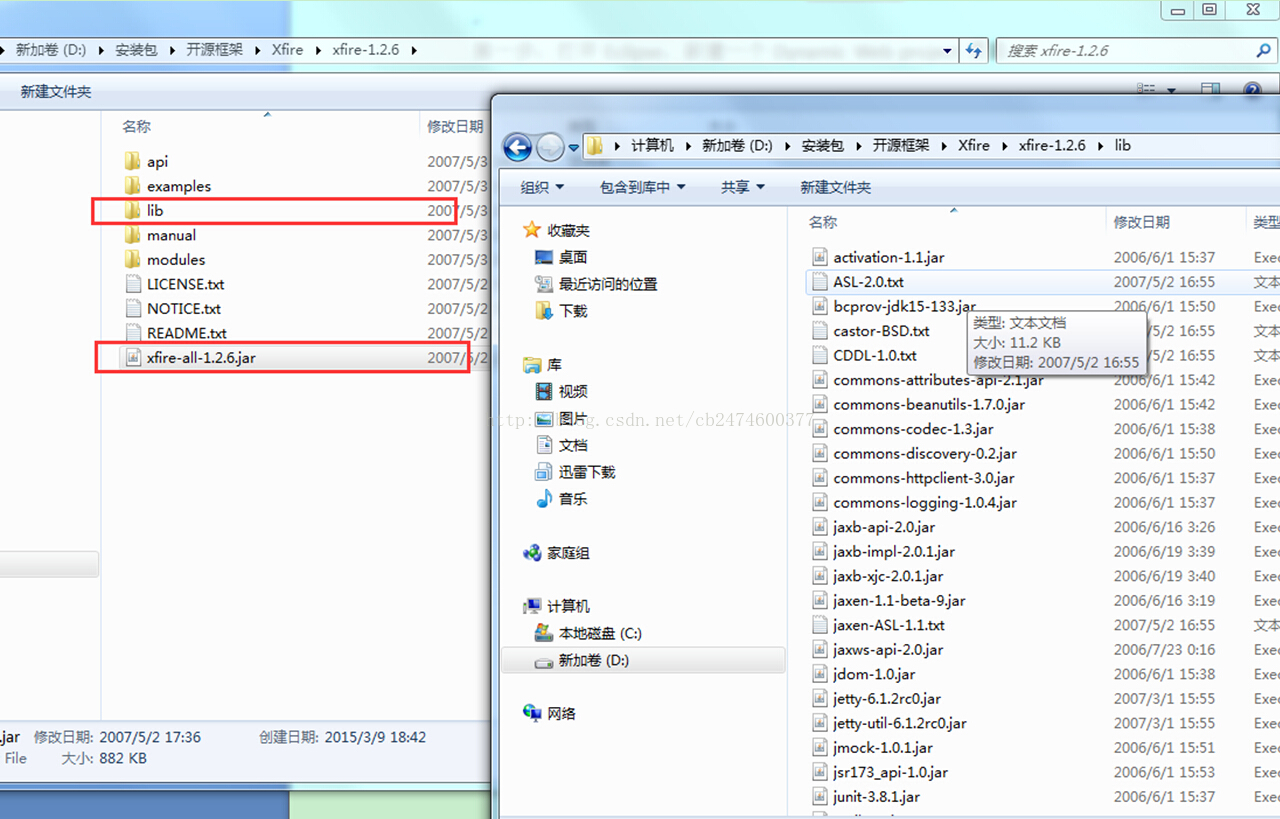1280x819 pixels.
Task: Open the address history dropdown in rear window
Action: (947, 50)
